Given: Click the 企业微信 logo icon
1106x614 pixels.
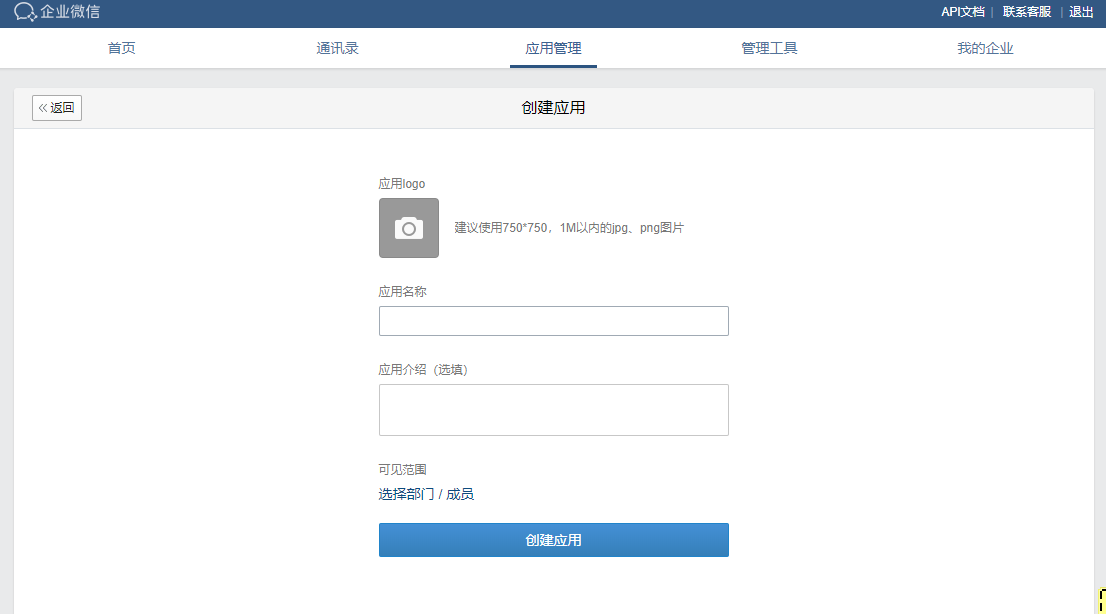Looking at the screenshot, I should tap(25, 12).
